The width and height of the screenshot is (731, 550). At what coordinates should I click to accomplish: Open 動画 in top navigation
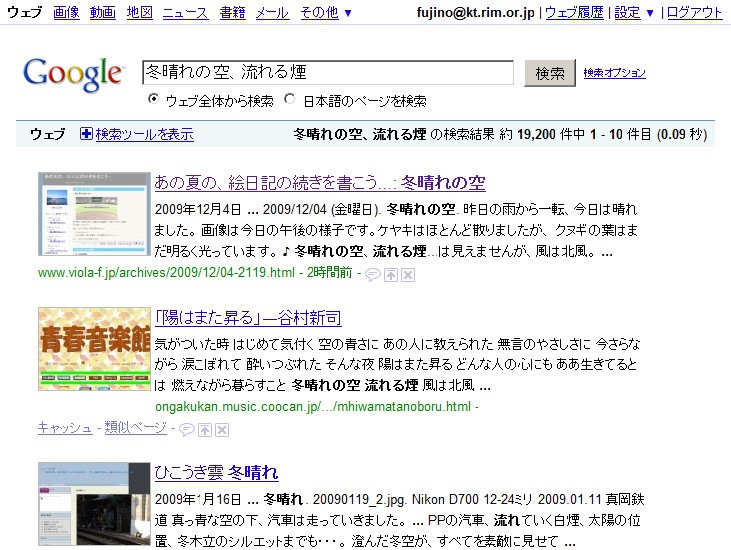pos(103,13)
